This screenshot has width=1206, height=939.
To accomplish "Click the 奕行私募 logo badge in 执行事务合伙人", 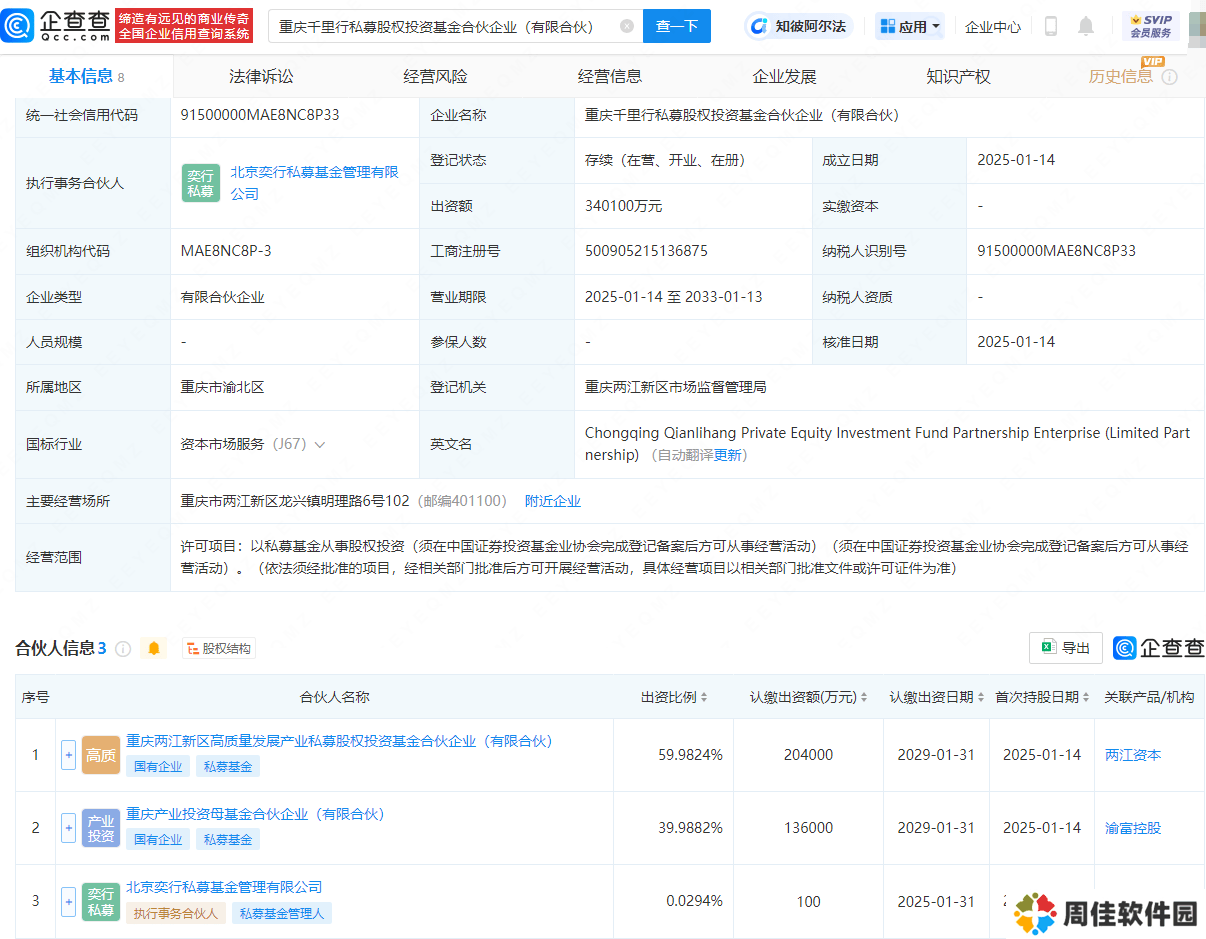I will pyautogui.click(x=201, y=183).
